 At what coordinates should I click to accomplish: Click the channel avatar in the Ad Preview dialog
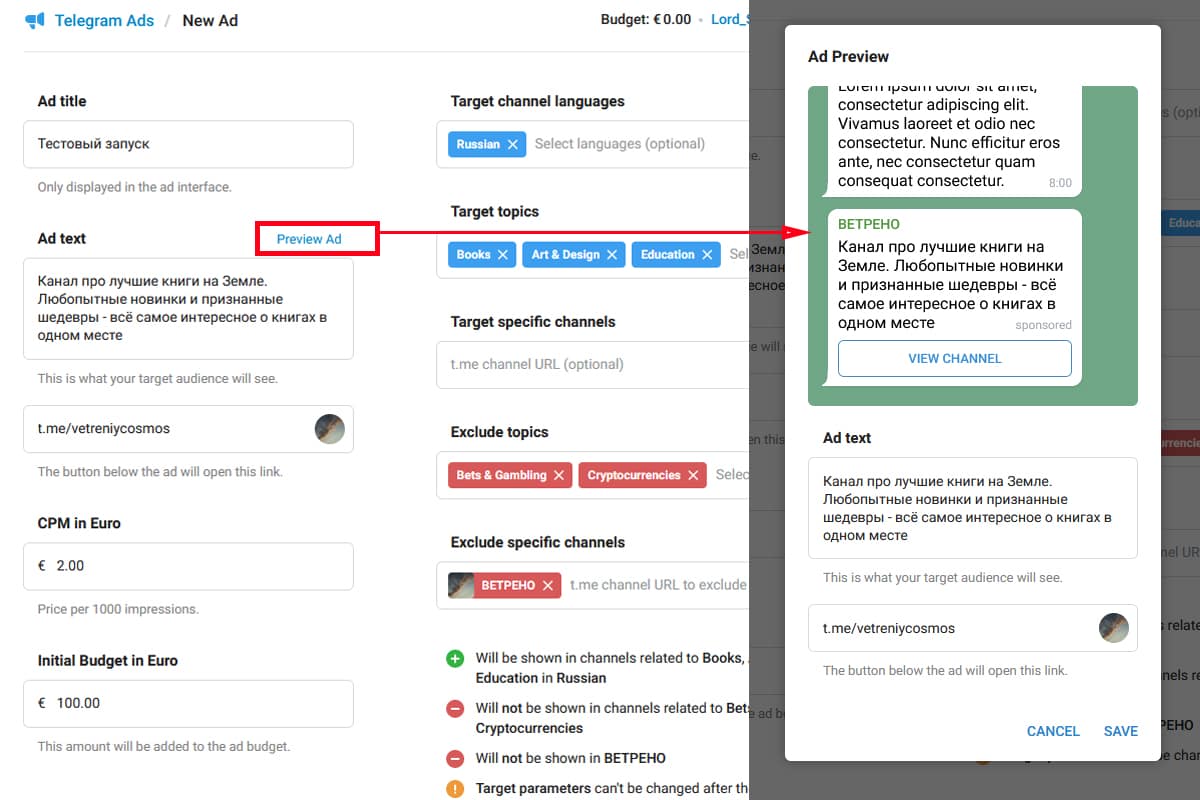[1114, 628]
